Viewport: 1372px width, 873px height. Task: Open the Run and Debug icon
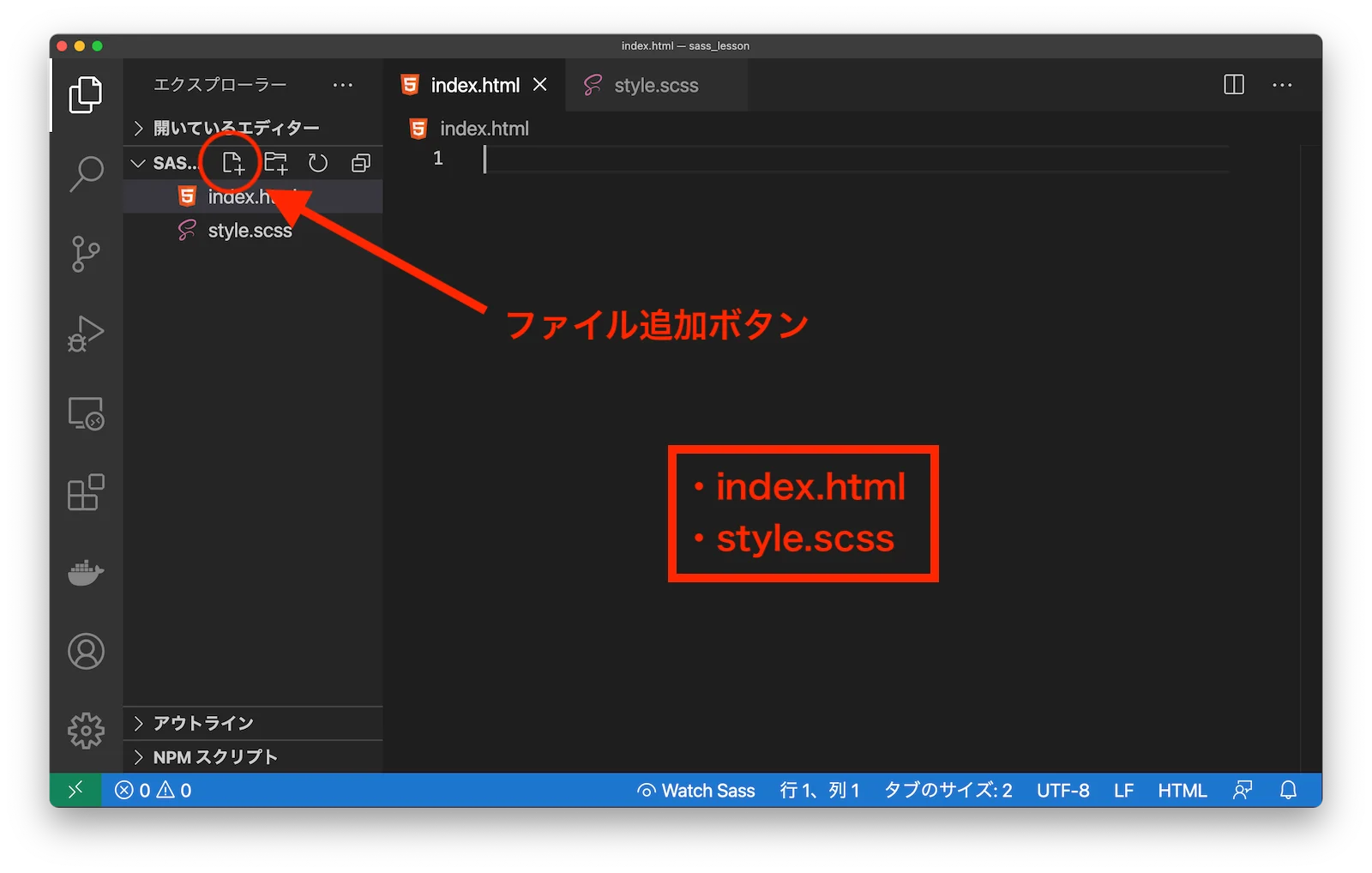[x=84, y=334]
